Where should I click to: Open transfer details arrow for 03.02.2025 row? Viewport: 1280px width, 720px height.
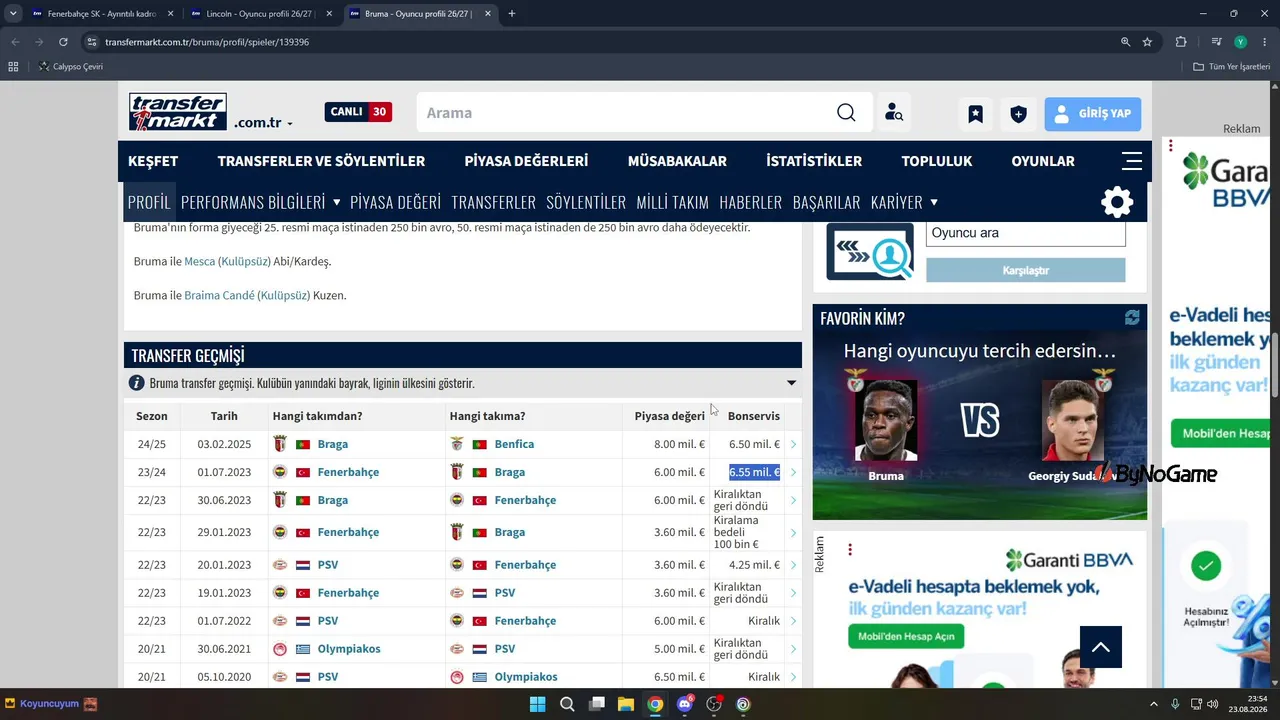pos(793,444)
